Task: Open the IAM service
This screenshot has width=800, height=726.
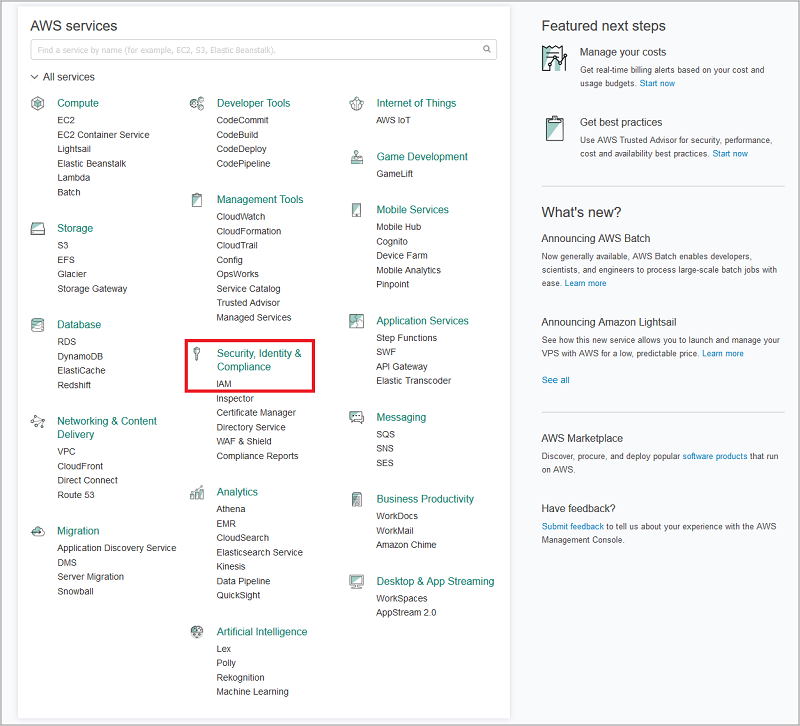Action: pyautogui.click(x=224, y=383)
